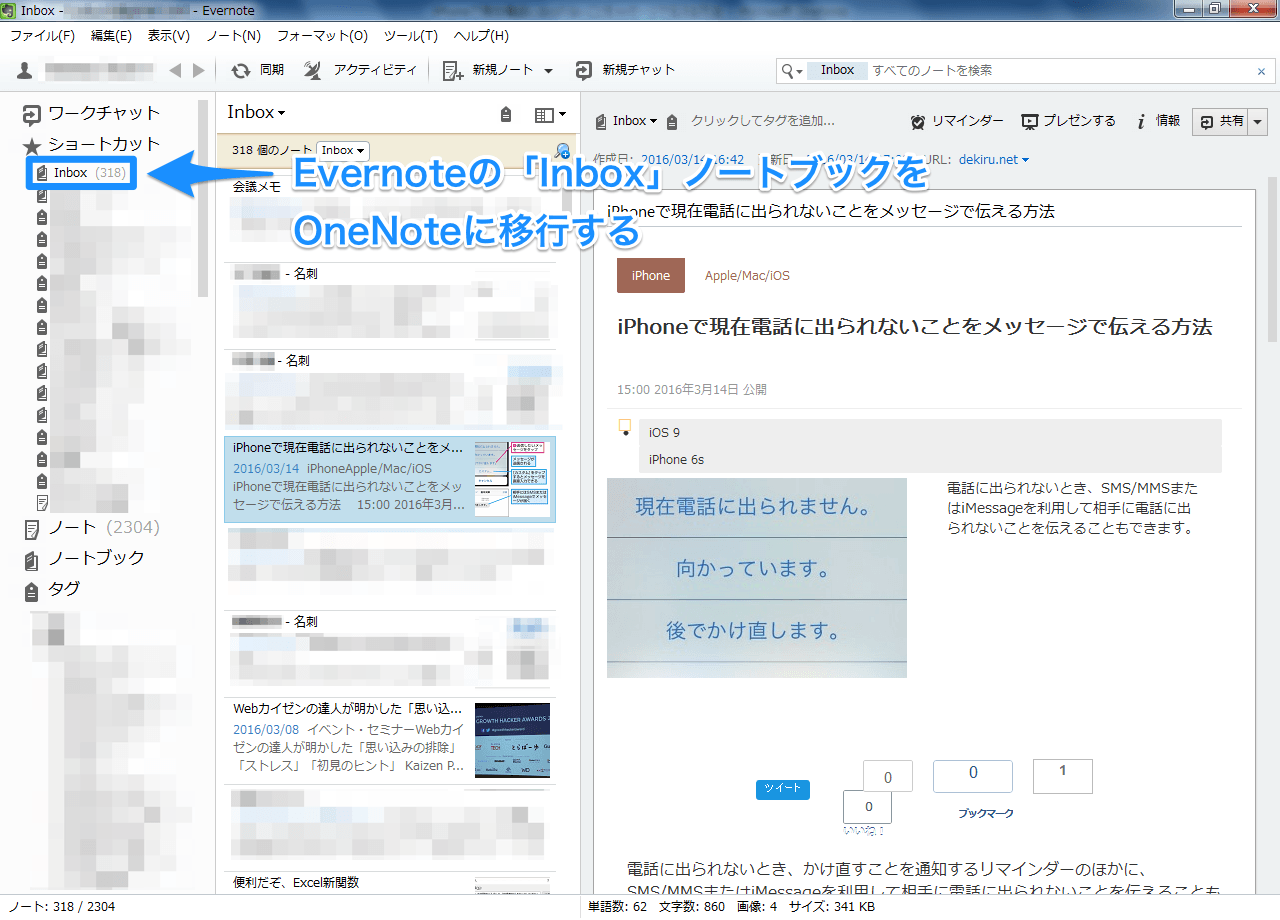Click the brown iPhone category tag

tap(651, 275)
